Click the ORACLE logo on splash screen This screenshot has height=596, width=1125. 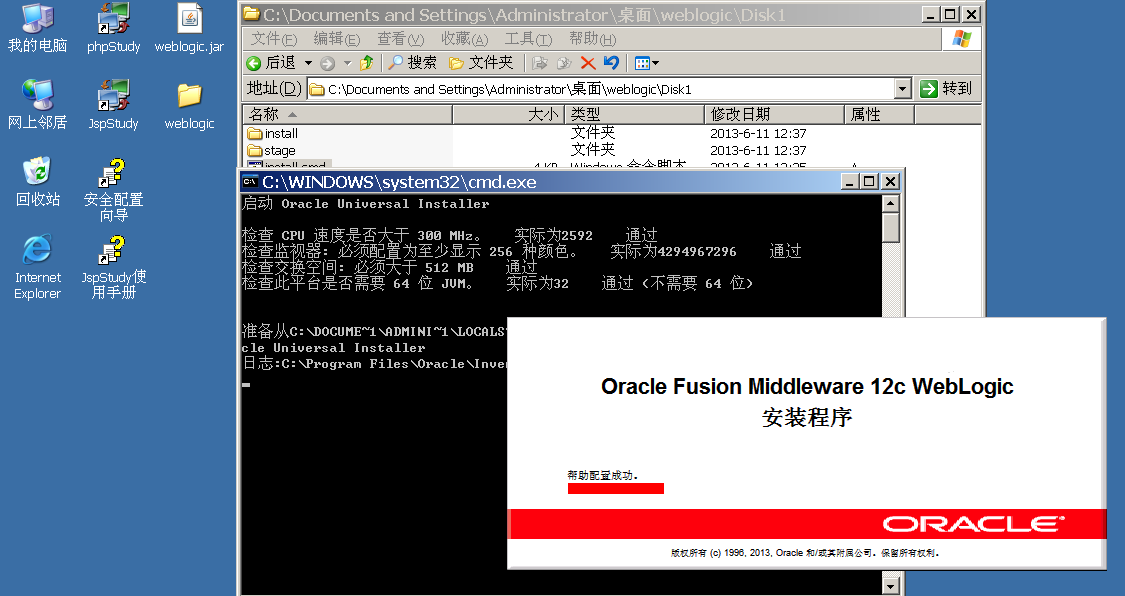(x=974, y=524)
